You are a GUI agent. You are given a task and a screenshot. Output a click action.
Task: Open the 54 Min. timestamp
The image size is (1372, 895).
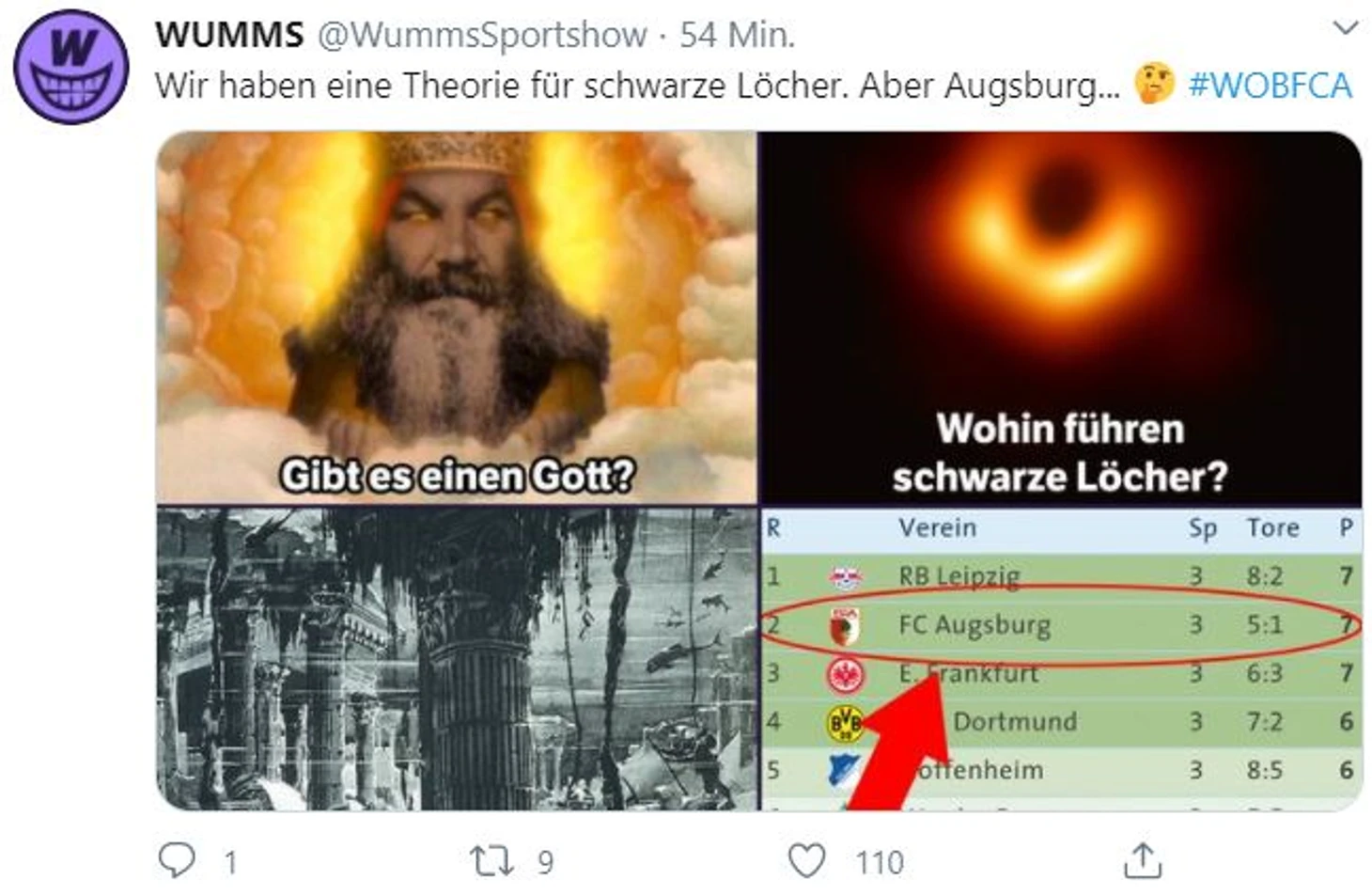tap(737, 35)
